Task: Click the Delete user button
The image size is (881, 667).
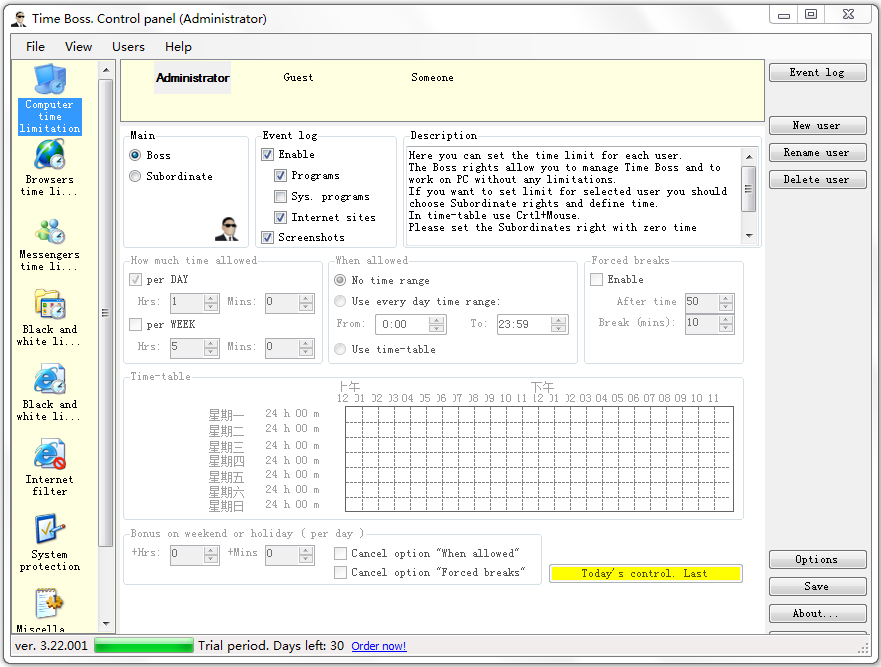Action: point(817,179)
